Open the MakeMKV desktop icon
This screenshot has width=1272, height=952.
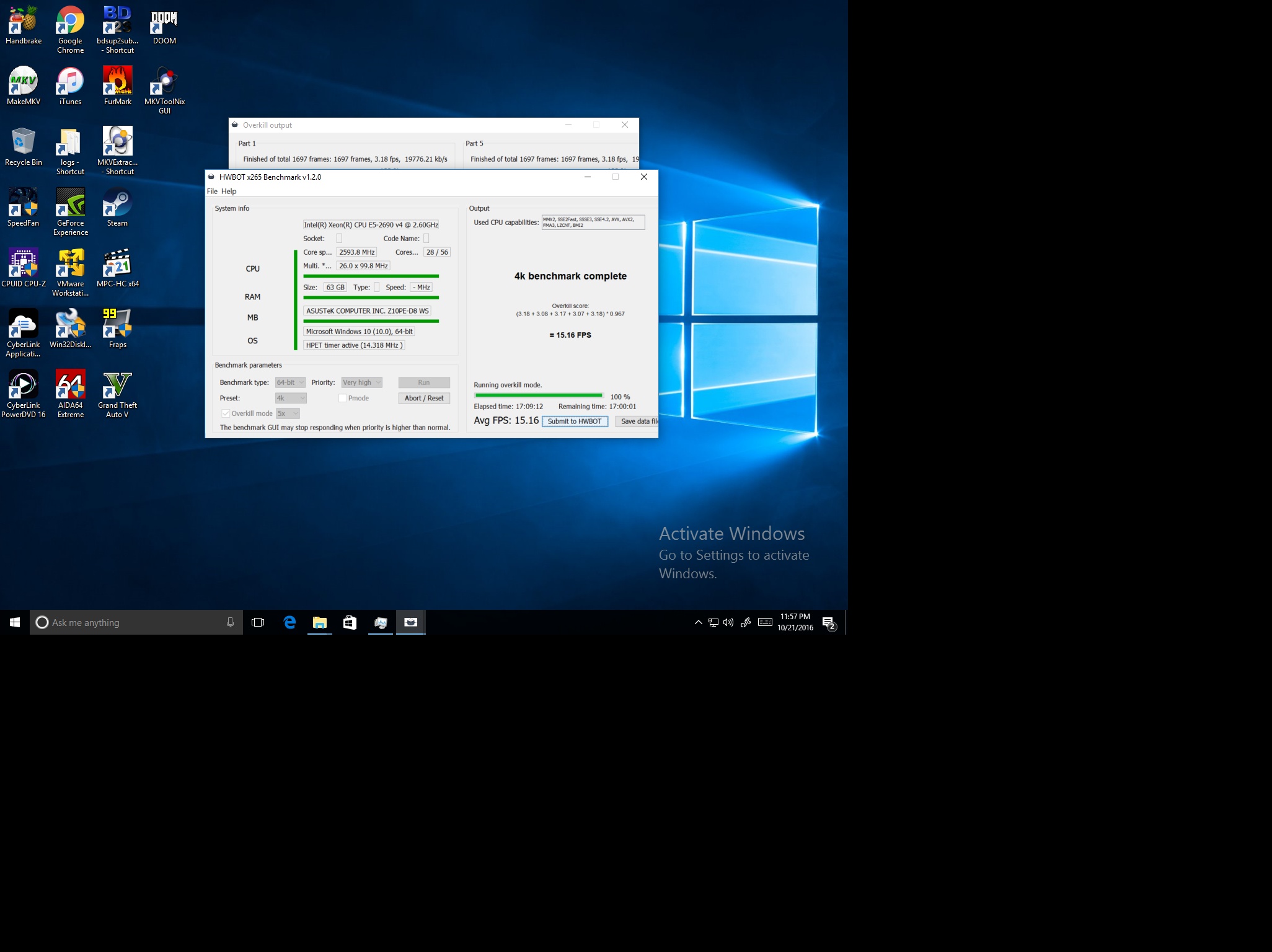24,86
